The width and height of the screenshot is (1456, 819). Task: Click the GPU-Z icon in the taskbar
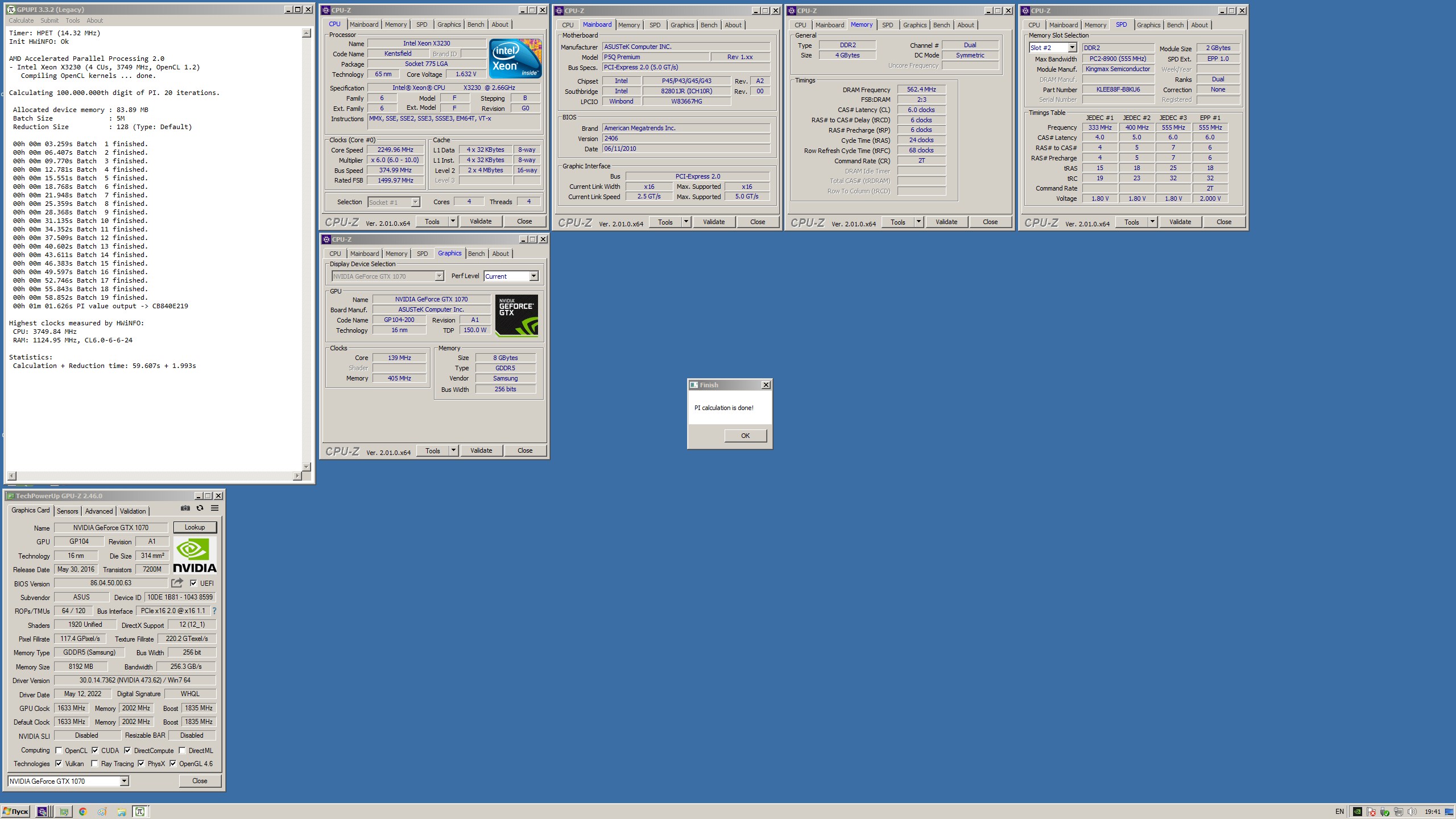[x=64, y=812]
